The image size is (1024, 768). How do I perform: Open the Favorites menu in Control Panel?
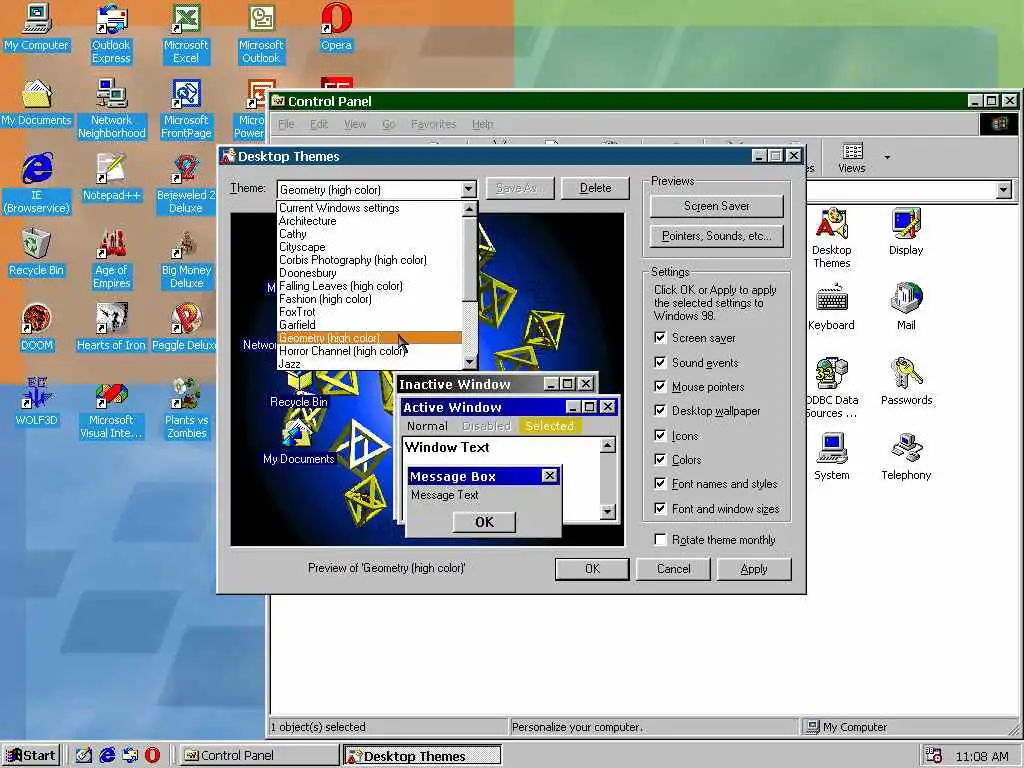[433, 124]
